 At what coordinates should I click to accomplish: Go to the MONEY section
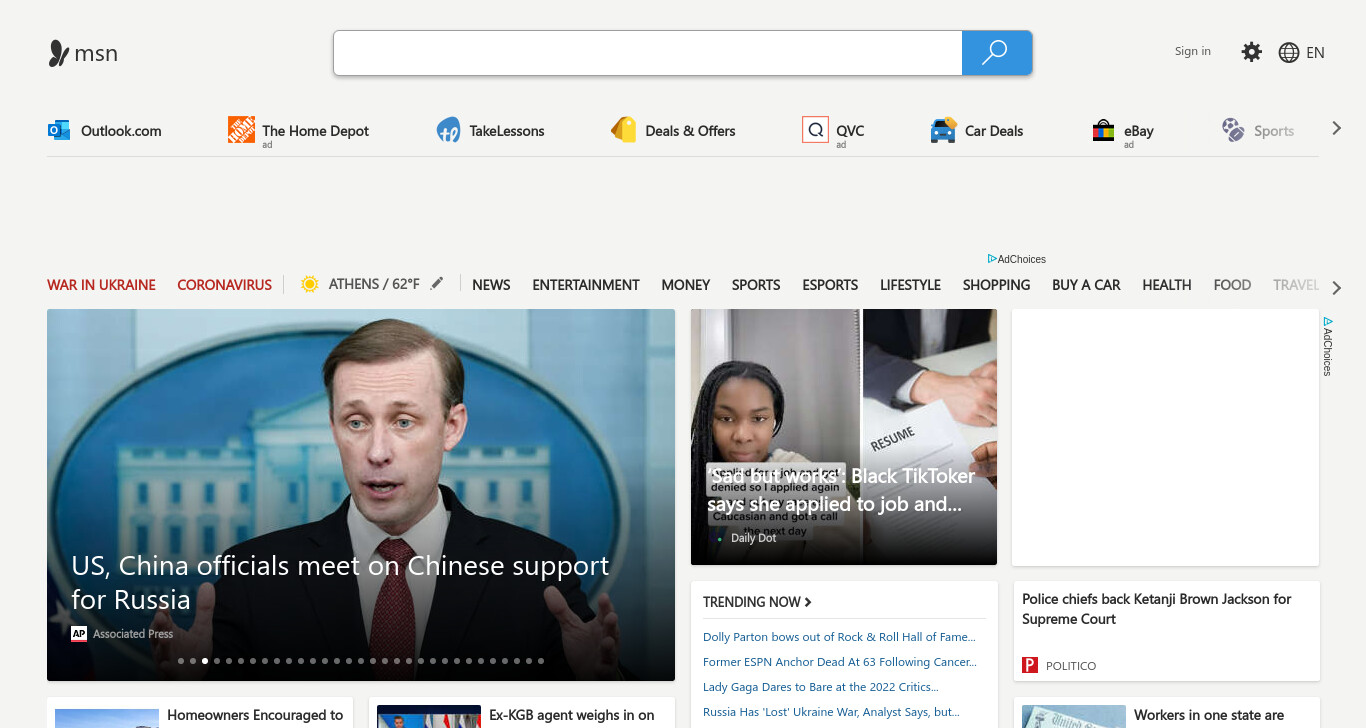[x=686, y=285]
